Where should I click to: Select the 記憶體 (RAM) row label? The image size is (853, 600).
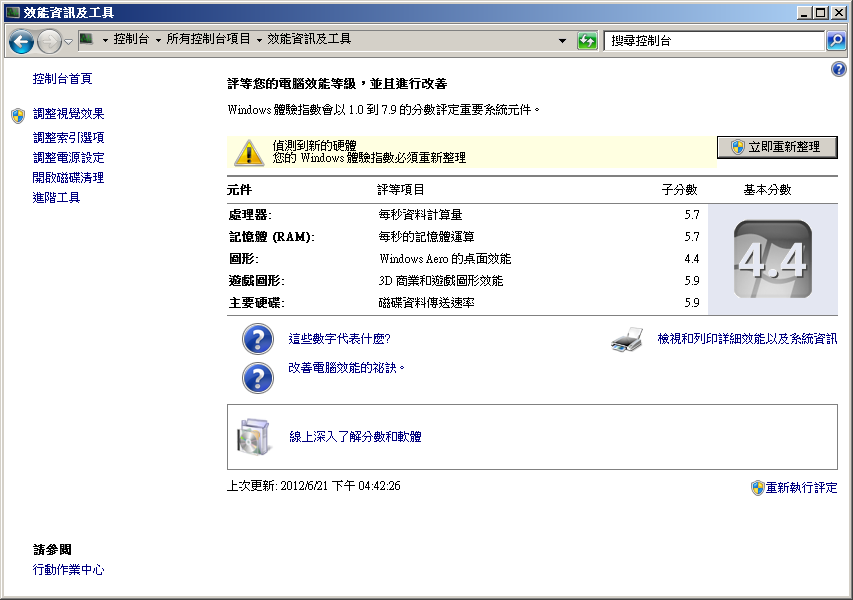[x=271, y=237]
